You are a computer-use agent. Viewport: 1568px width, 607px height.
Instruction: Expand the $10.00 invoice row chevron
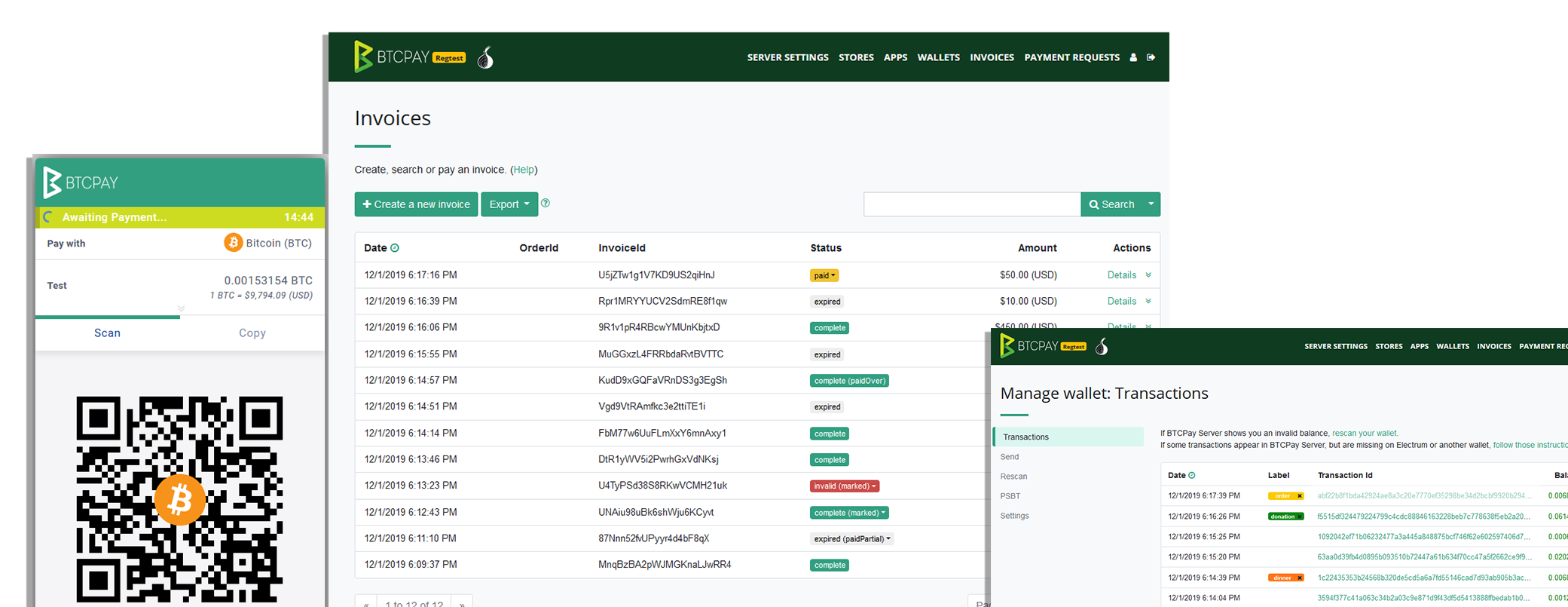[x=1148, y=302]
